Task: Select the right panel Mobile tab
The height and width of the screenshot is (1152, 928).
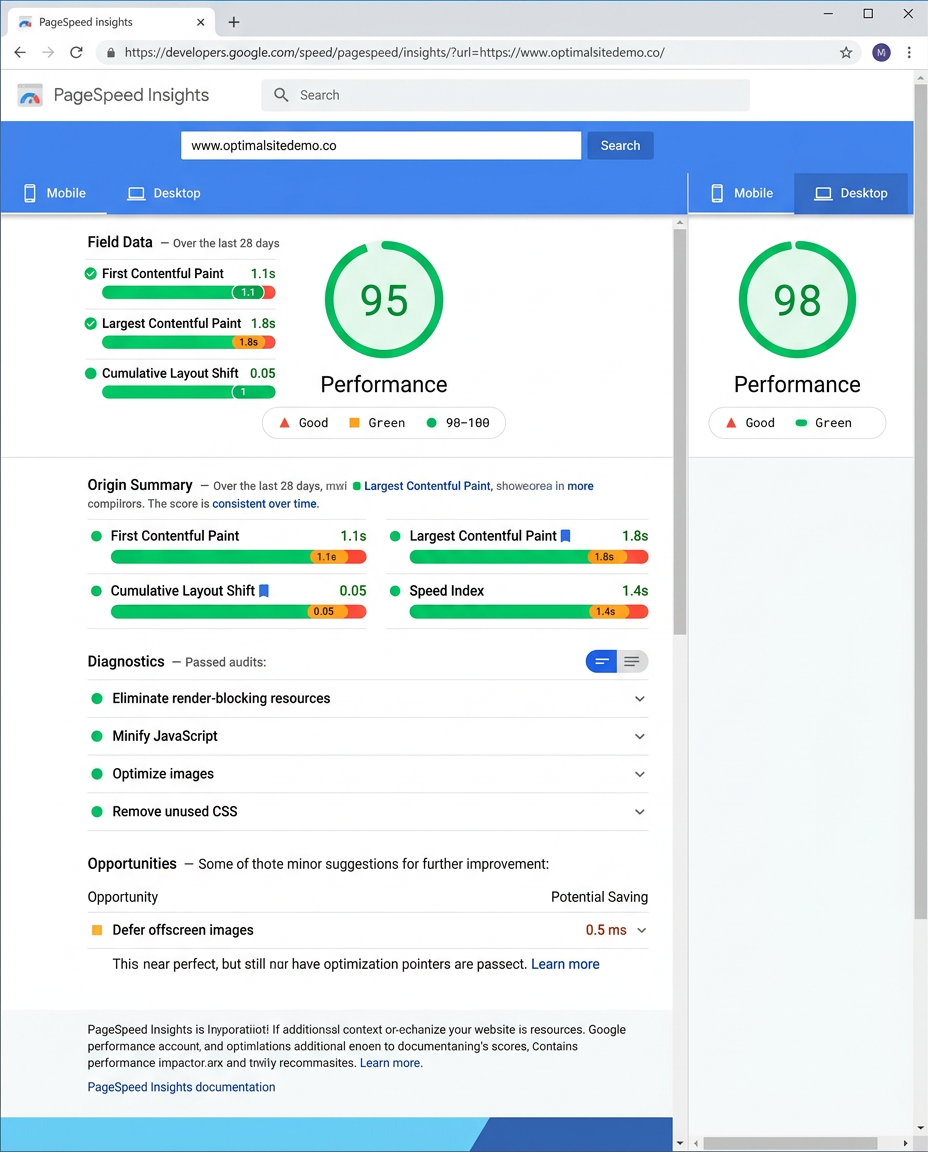Action: coord(742,193)
